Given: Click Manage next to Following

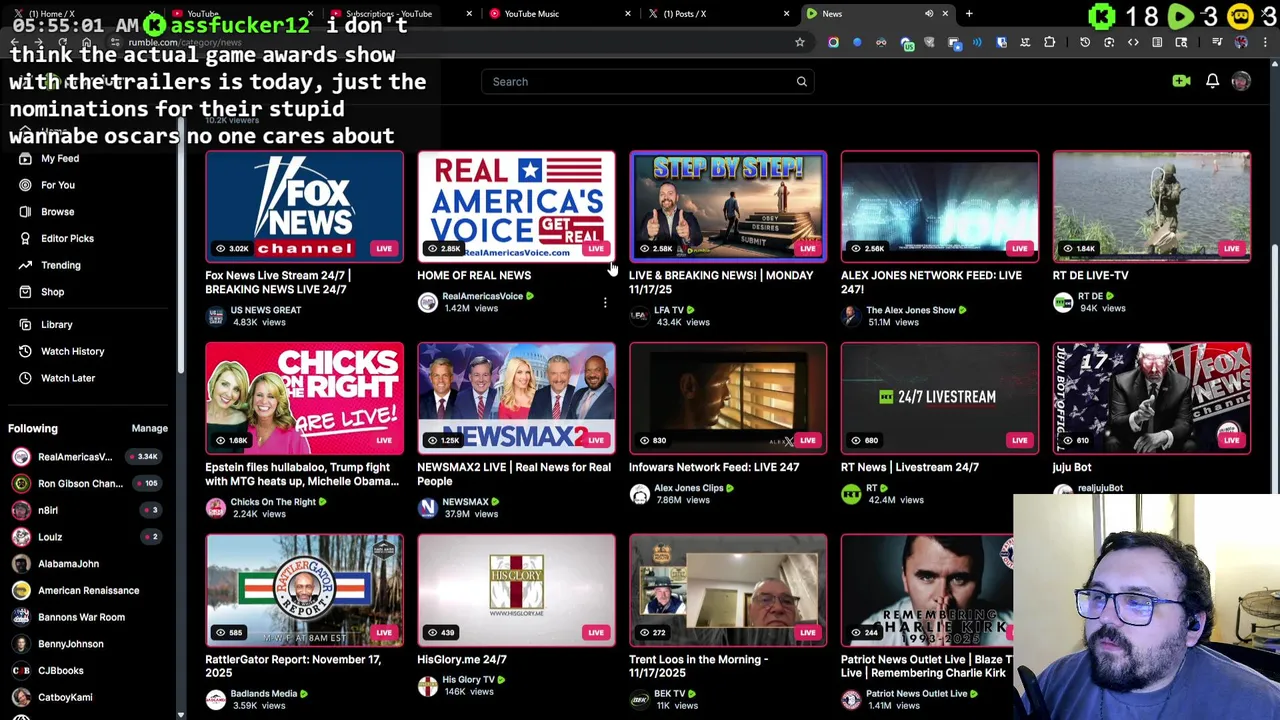Looking at the screenshot, I should point(149,428).
